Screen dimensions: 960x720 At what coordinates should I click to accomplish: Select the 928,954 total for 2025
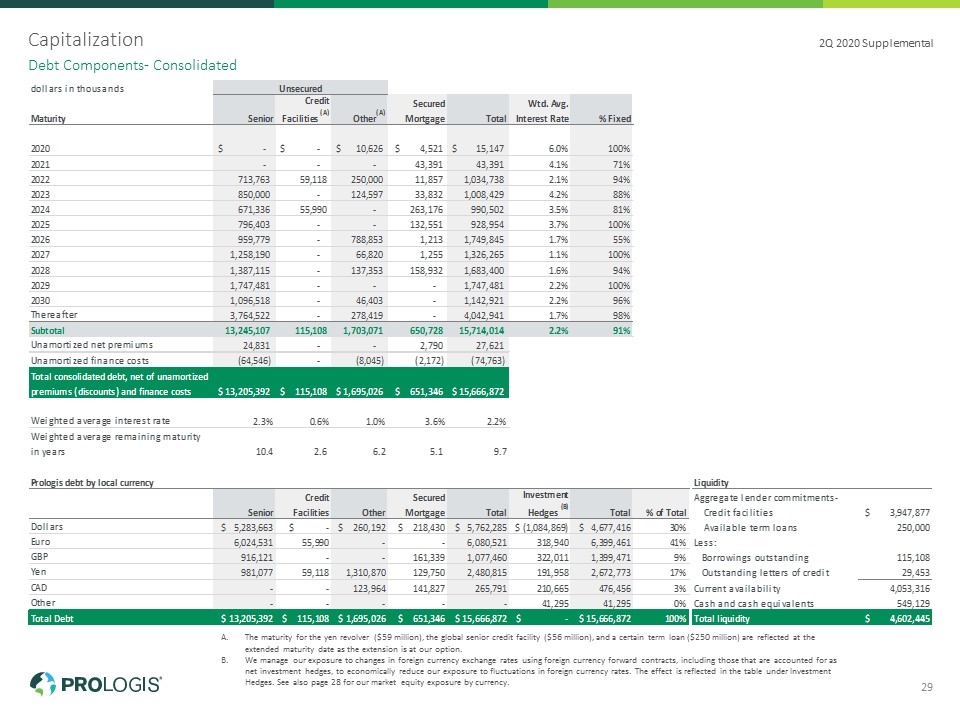tap(487, 225)
